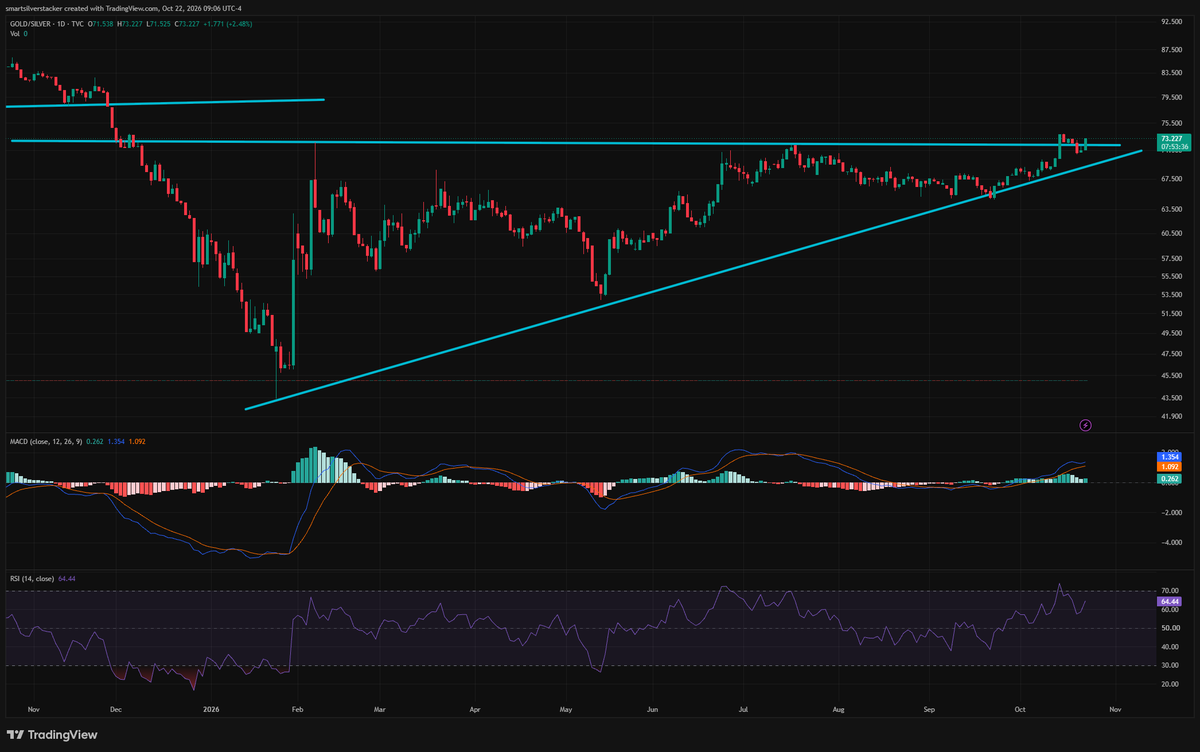This screenshot has width=1200, height=752.
Task: Click the 30.00 RSI axis label
Action: coord(1169,665)
